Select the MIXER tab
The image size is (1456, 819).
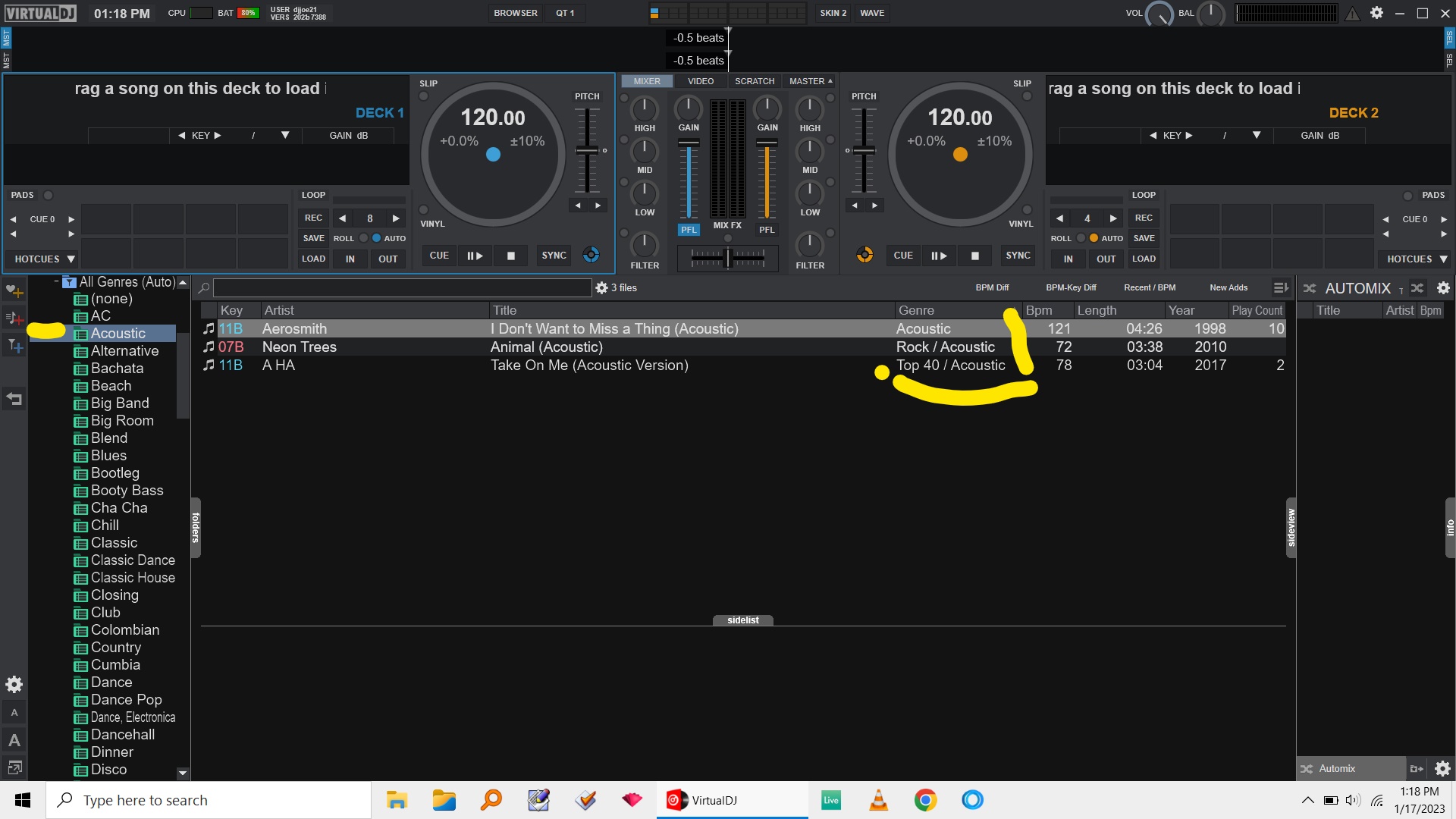[647, 81]
